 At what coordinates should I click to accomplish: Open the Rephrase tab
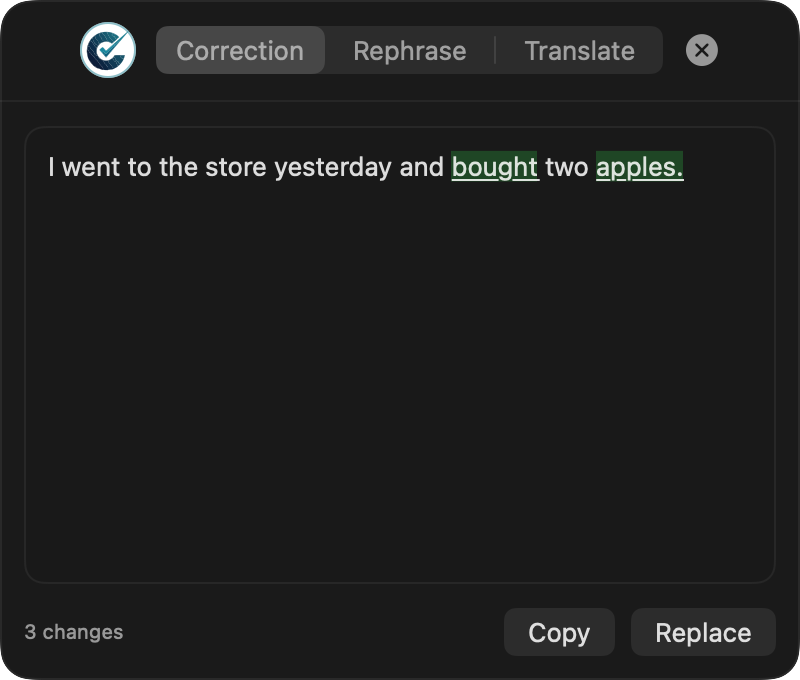[x=410, y=51]
